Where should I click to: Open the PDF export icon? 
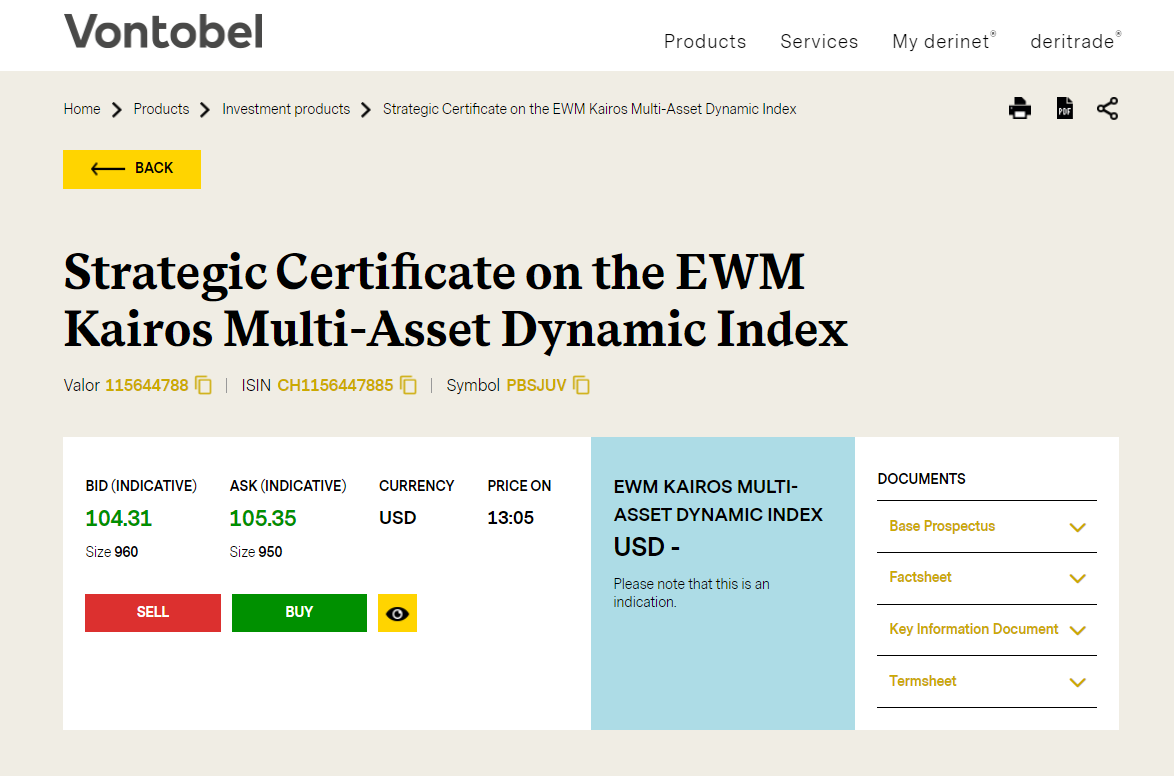1064,109
